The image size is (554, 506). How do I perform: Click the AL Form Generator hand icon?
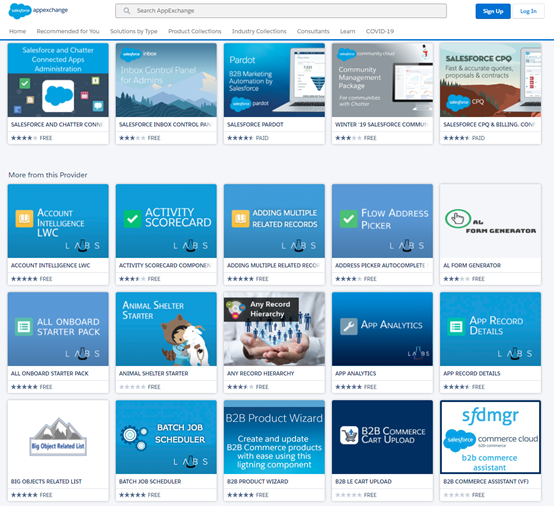pyautogui.click(x=458, y=219)
